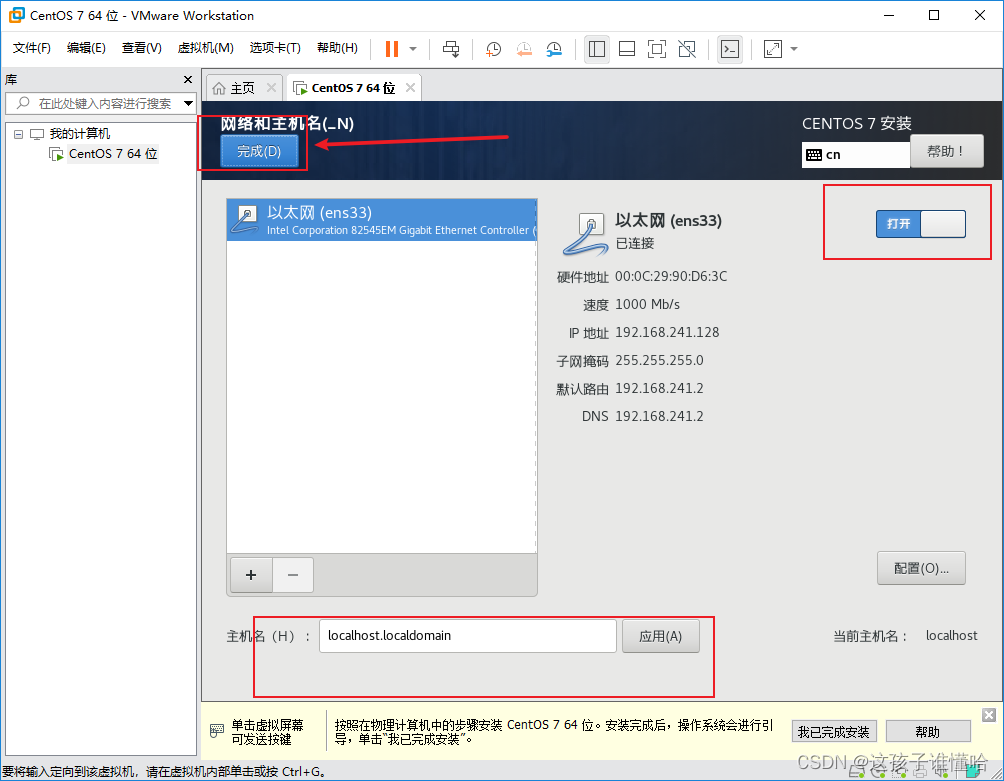Open the snapshot manager

click(554, 49)
